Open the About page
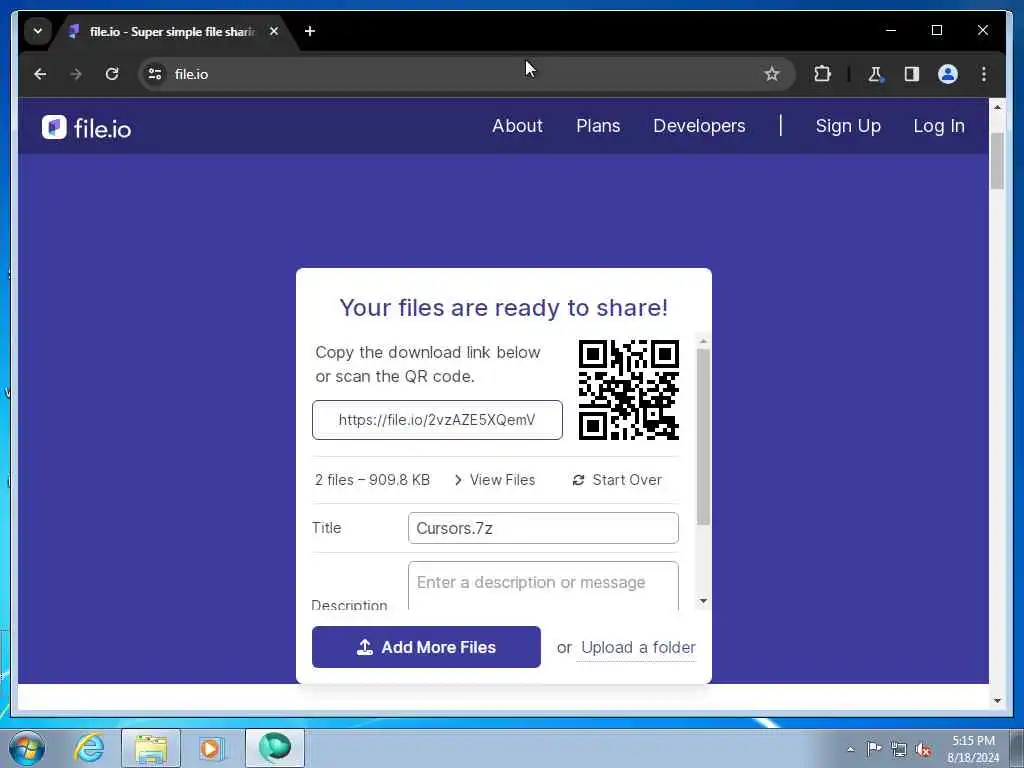 point(517,125)
